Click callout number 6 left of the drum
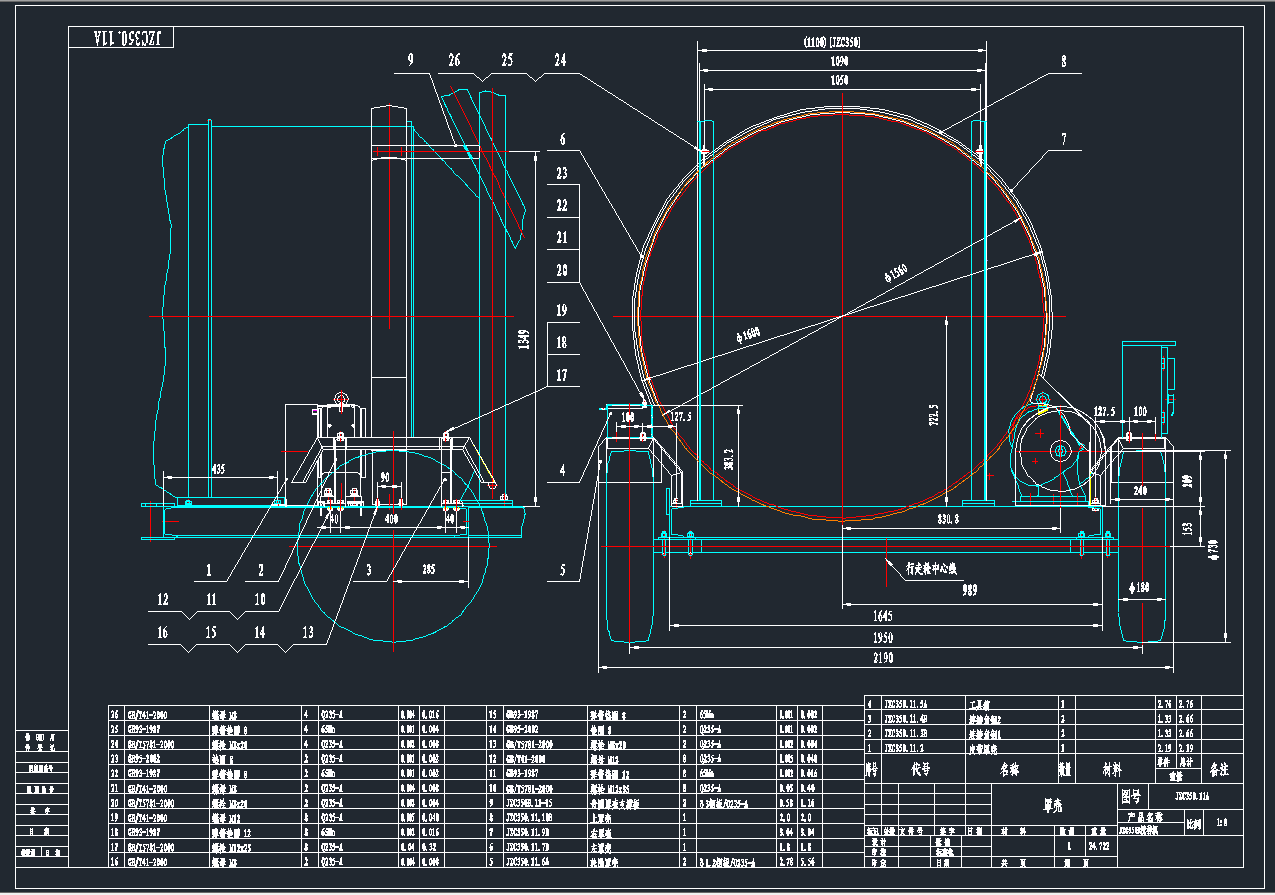Screen dimensions: 1275x895 (563, 139)
